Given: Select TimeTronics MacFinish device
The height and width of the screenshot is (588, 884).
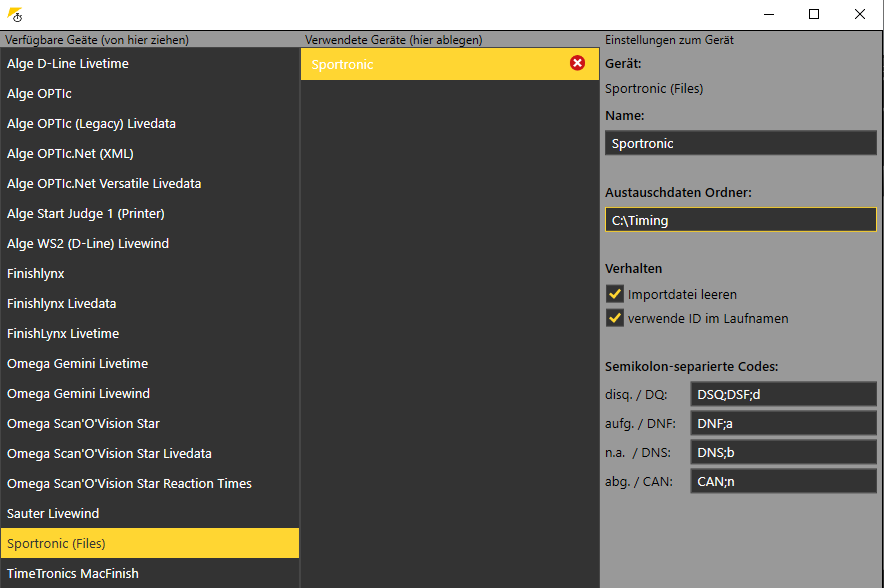Looking at the screenshot, I should [150, 573].
